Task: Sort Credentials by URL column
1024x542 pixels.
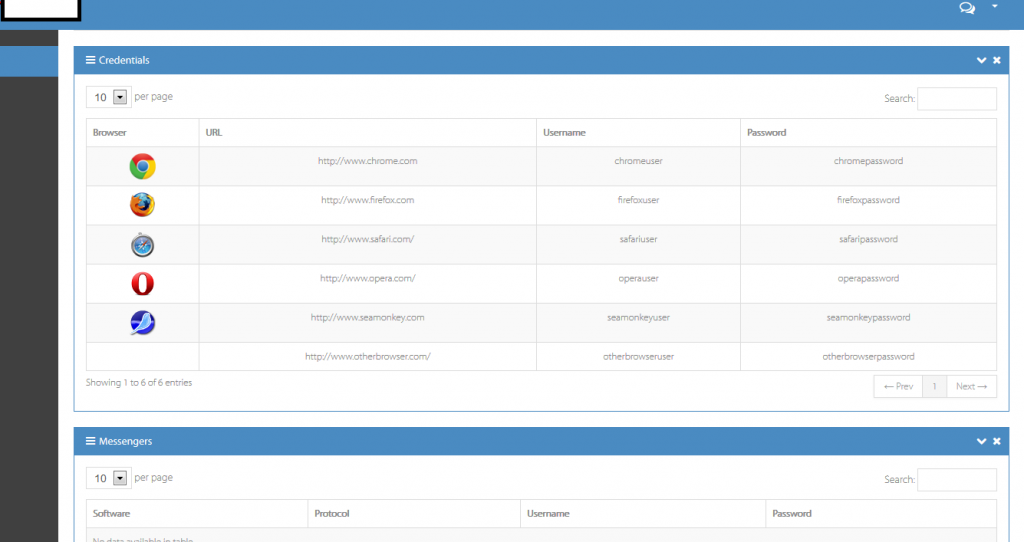Action: pos(368,133)
